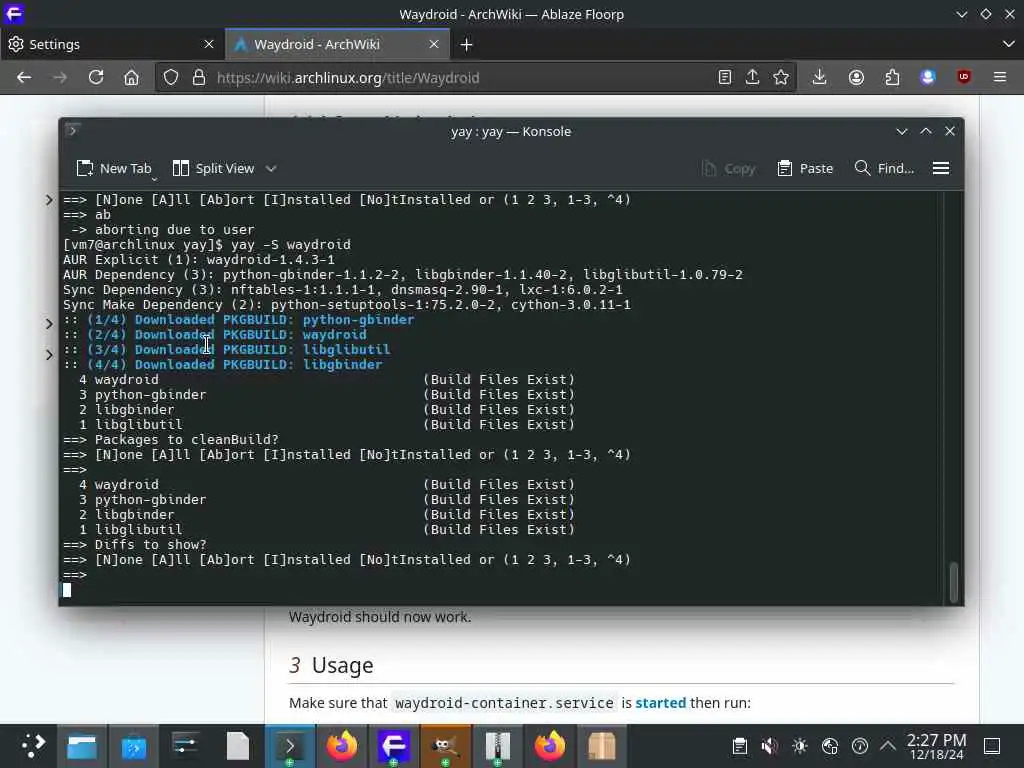Open Find in Konsole toolbar
The image size is (1024, 768).
coord(884,168)
